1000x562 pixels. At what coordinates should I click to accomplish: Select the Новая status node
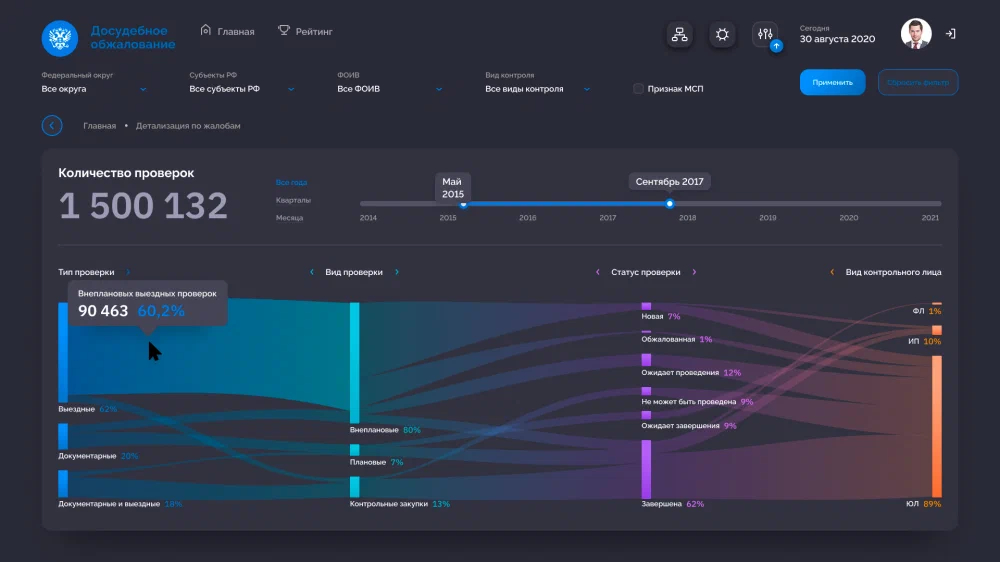point(646,307)
